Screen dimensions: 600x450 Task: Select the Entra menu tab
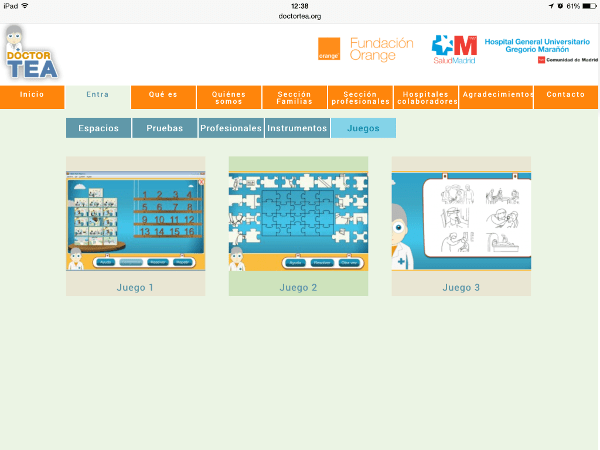98,95
